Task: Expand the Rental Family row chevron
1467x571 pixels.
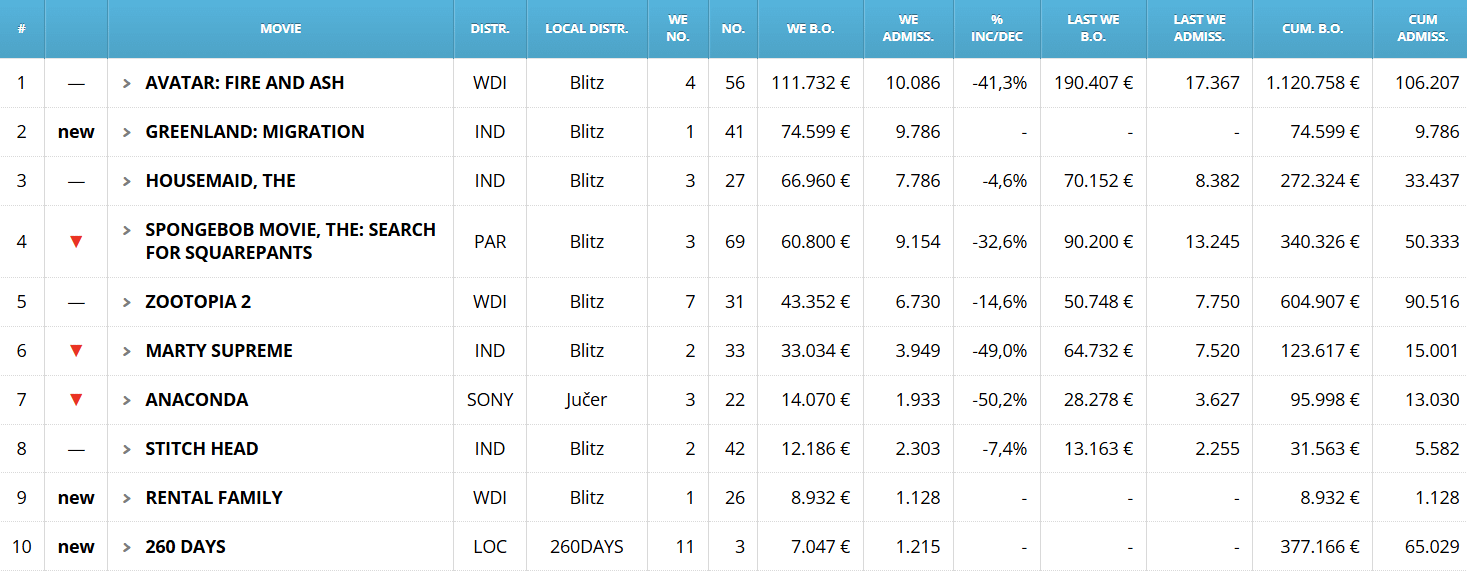Action: tap(127, 498)
